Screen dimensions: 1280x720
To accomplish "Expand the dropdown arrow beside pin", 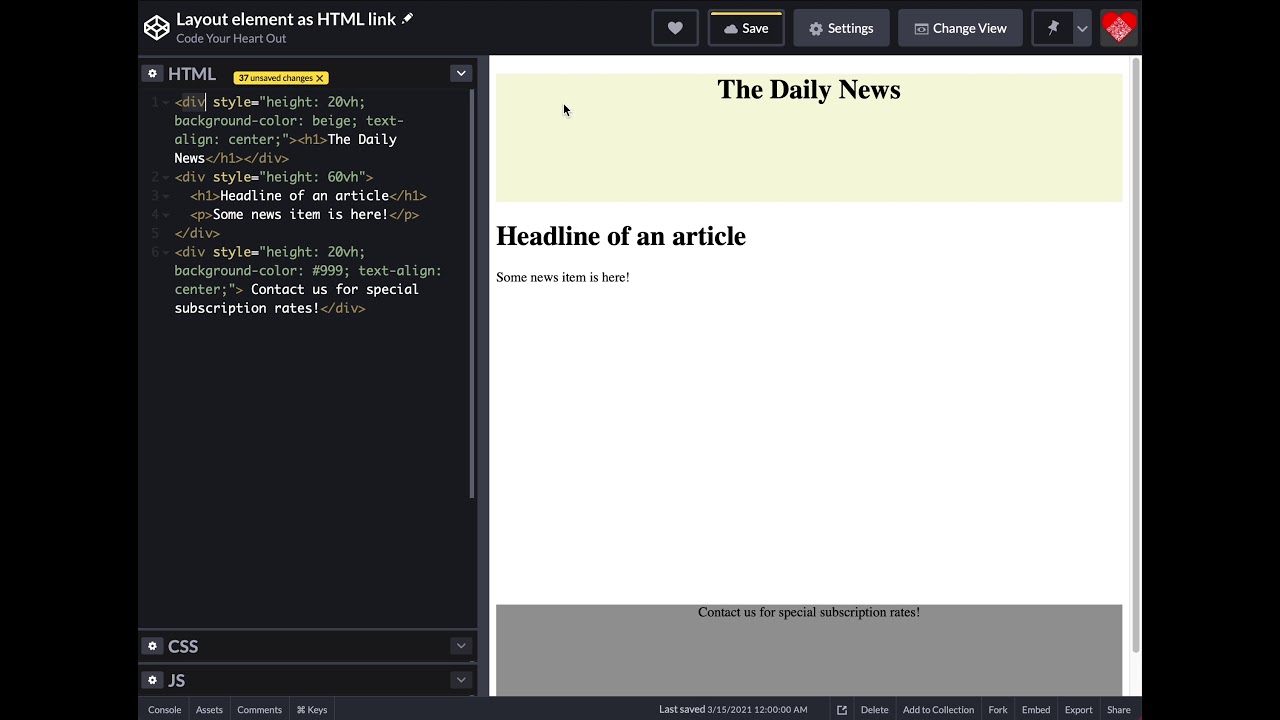I will click(x=1082, y=28).
